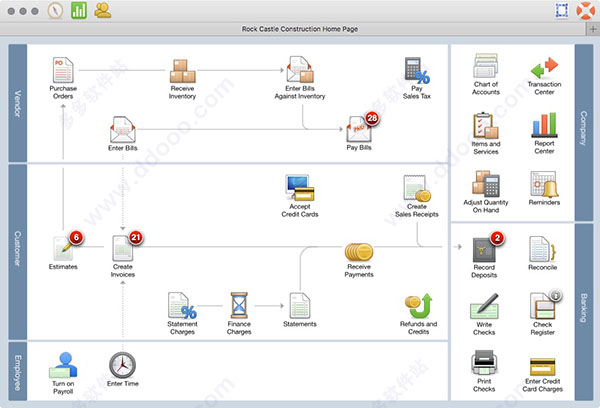Open help via the lifebuoy icon
Screen dimensions: 600x408
pos(585,10)
